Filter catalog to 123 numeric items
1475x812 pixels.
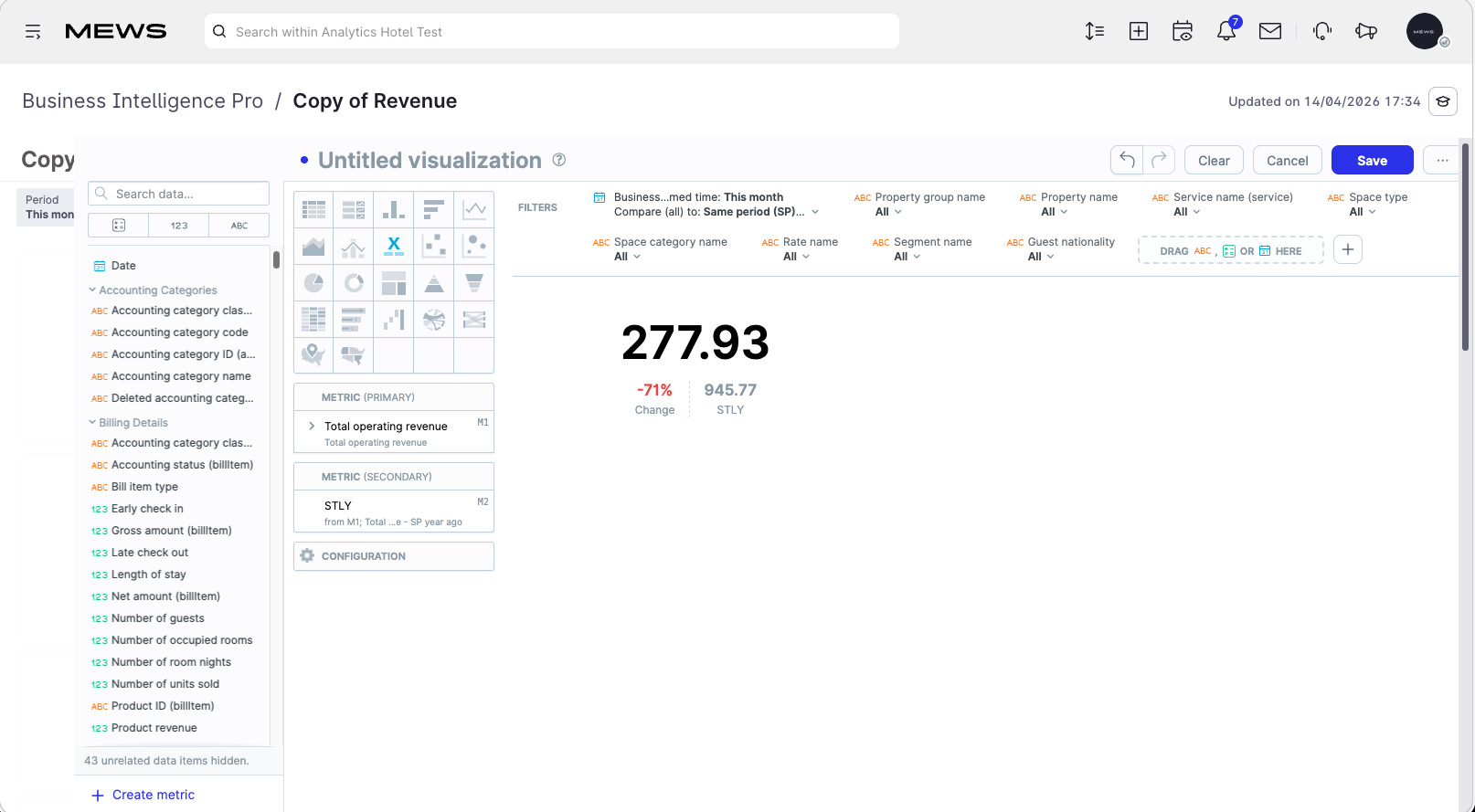tap(179, 226)
